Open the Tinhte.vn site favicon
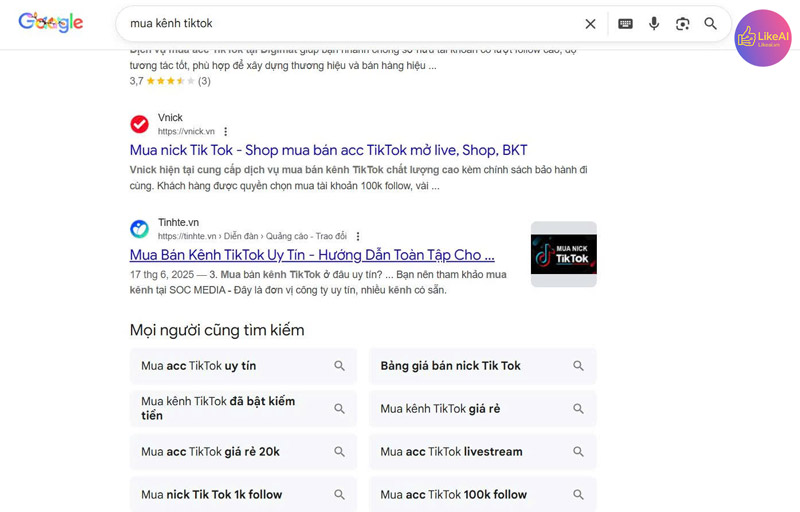Screen dimensions: 800x512 [x=139, y=229]
